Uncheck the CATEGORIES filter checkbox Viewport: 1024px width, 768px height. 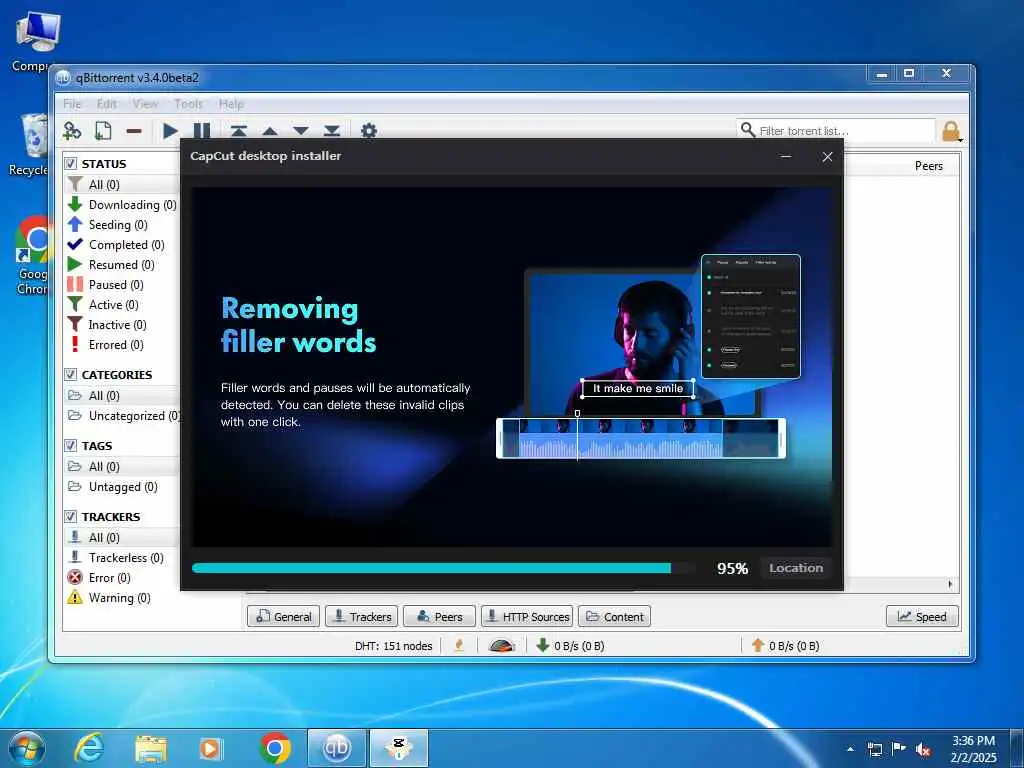pyautogui.click(x=71, y=374)
